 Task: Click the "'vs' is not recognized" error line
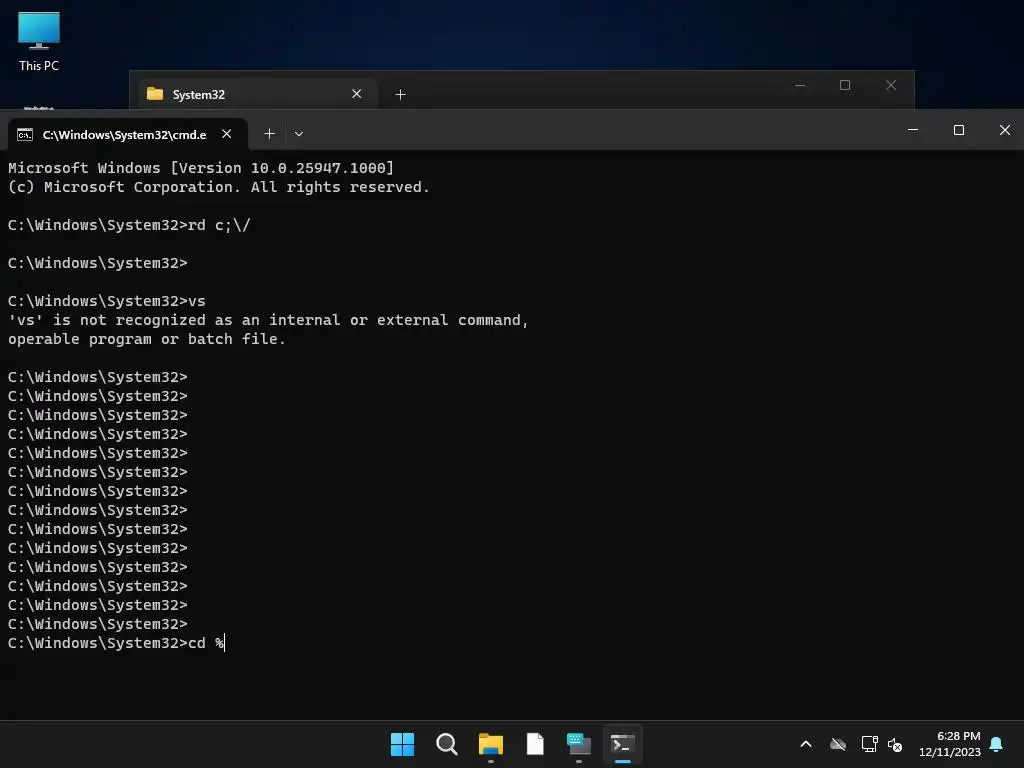(x=268, y=320)
